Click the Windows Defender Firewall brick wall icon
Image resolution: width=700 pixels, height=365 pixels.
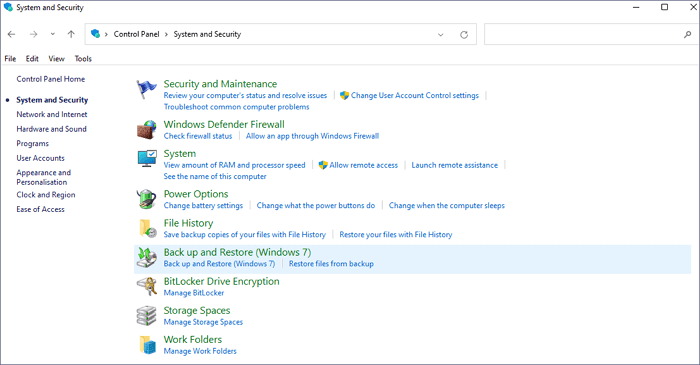pos(146,130)
